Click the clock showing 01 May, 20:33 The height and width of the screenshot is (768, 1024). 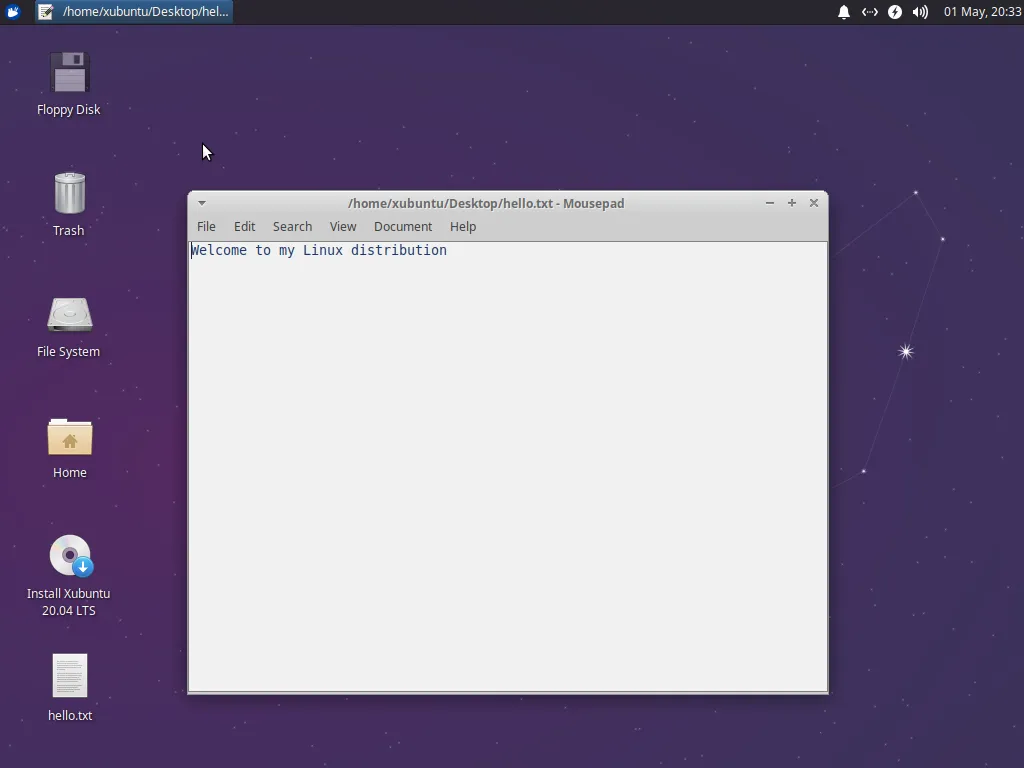pos(982,12)
